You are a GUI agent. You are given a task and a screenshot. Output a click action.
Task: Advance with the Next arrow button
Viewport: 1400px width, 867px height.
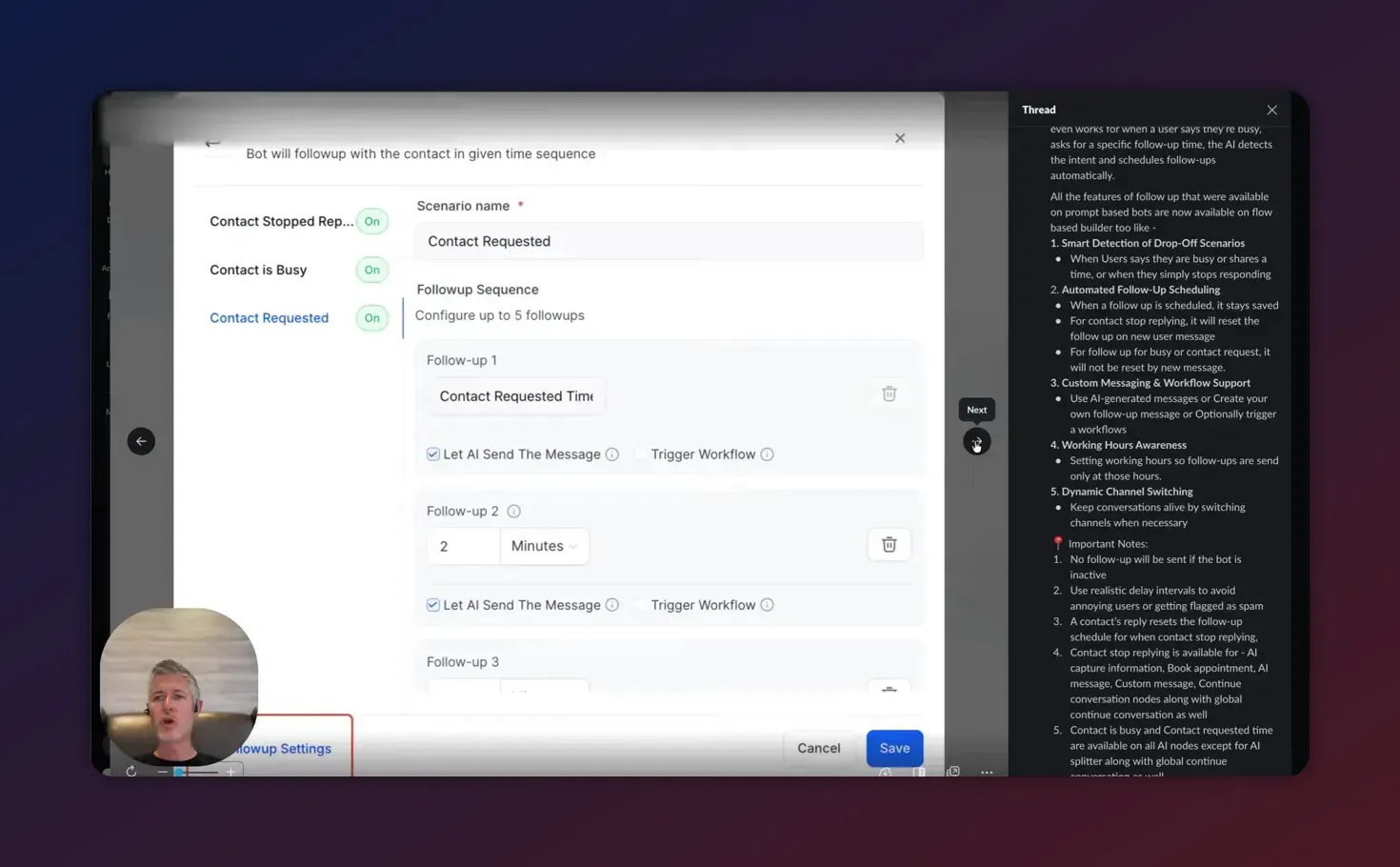click(976, 441)
